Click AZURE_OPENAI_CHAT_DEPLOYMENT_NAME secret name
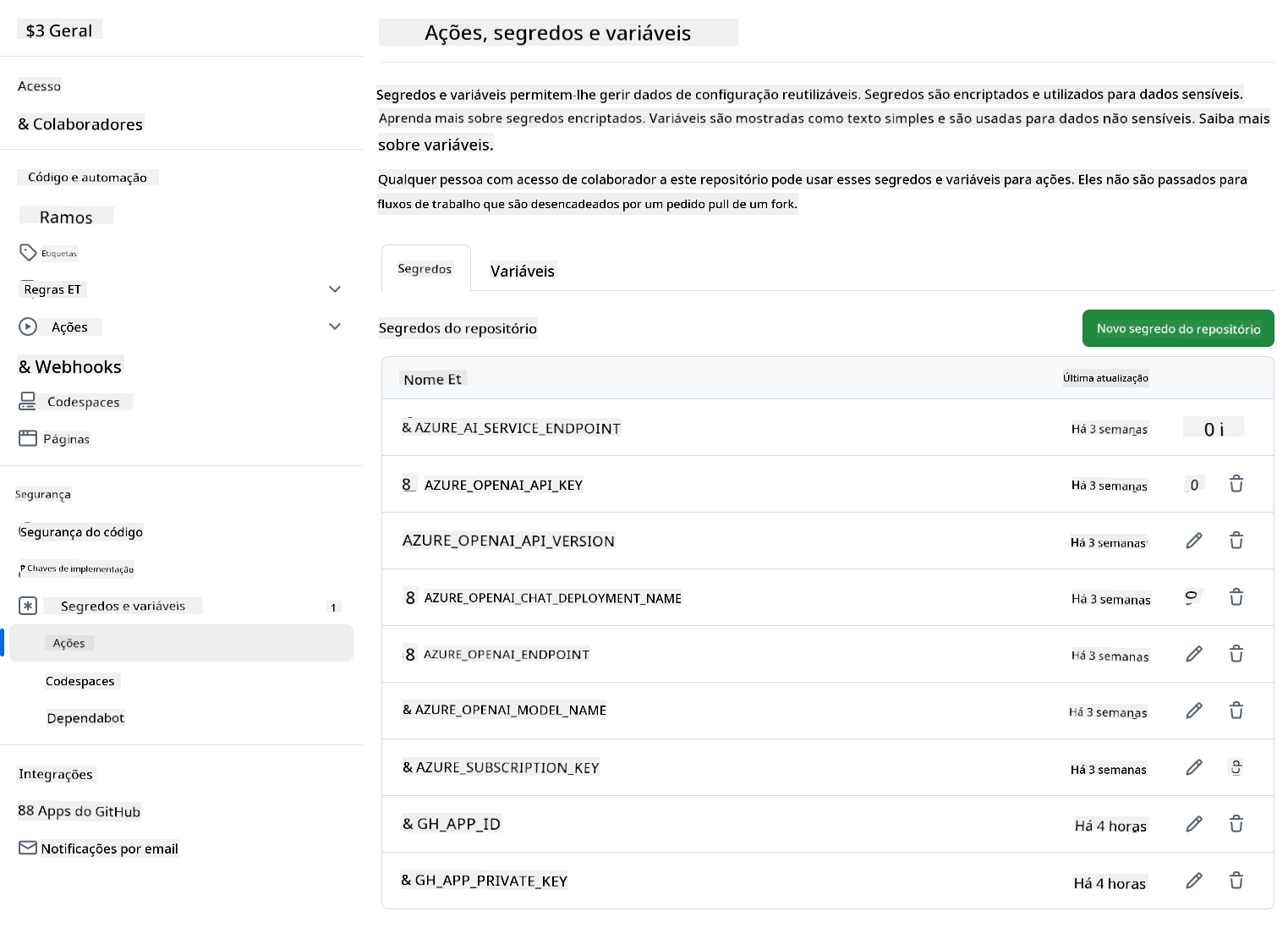 (552, 598)
